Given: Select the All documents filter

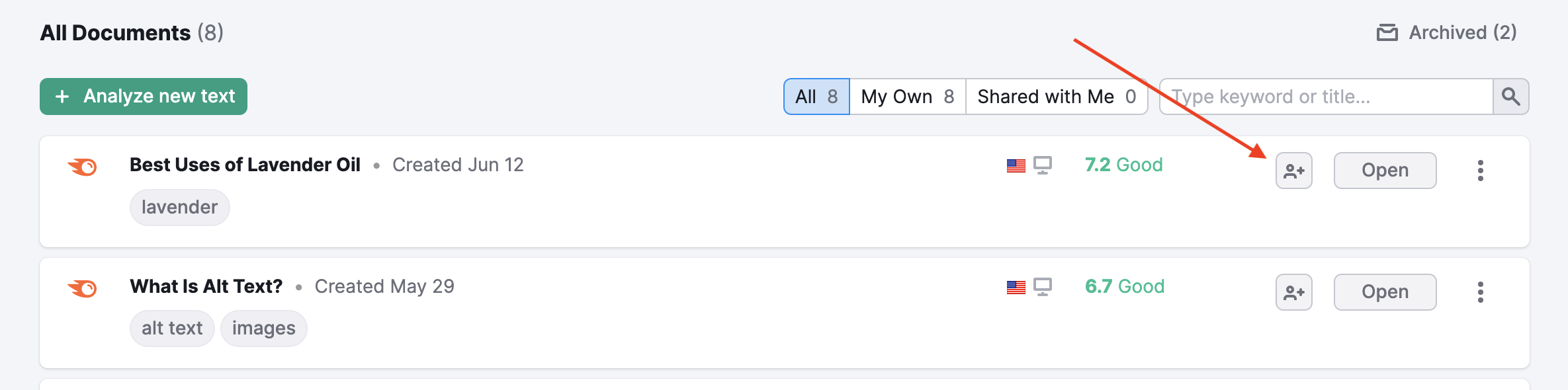Looking at the screenshot, I should [816, 97].
